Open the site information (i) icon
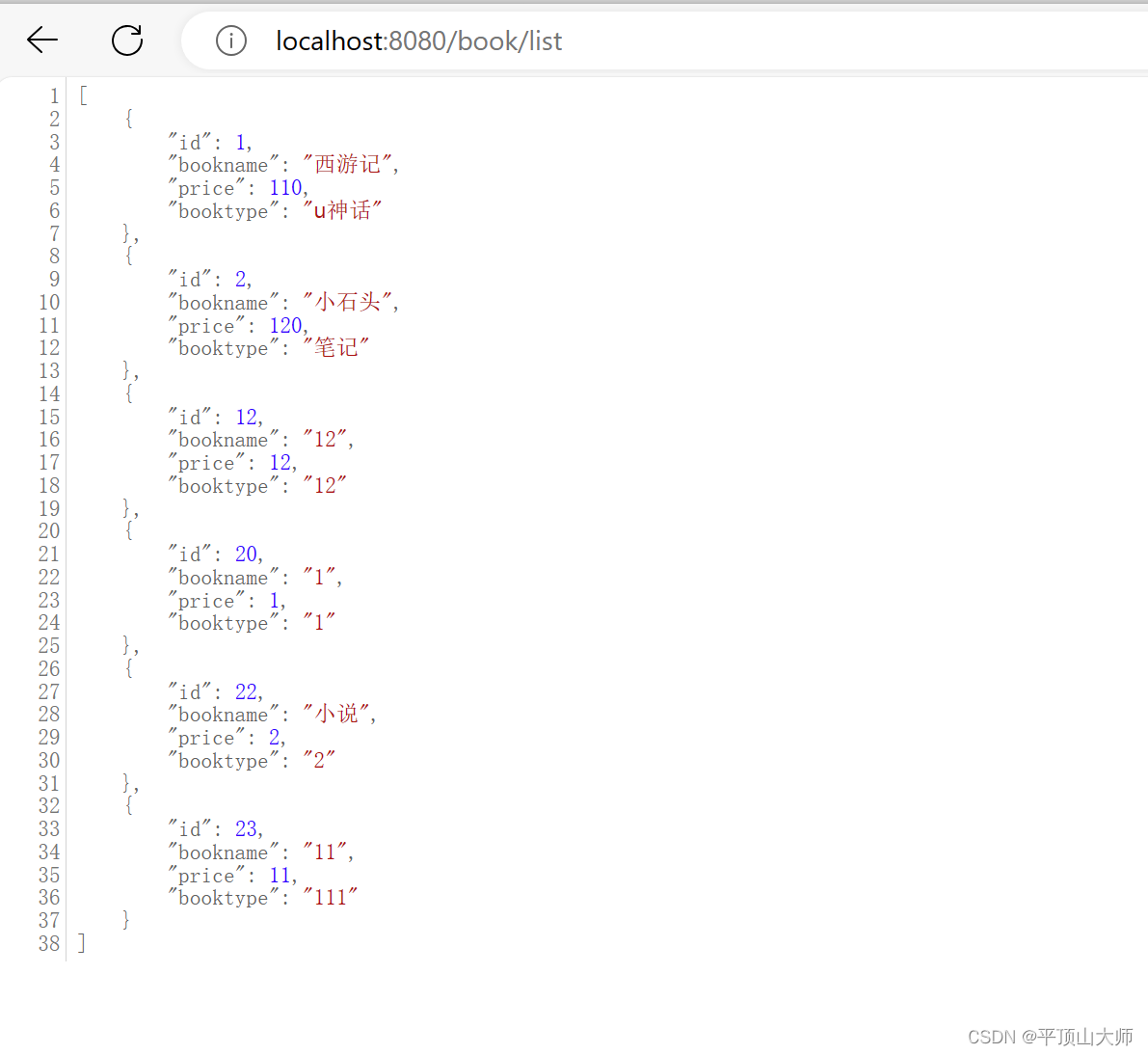This screenshot has width=1148, height=1055. tap(230, 41)
